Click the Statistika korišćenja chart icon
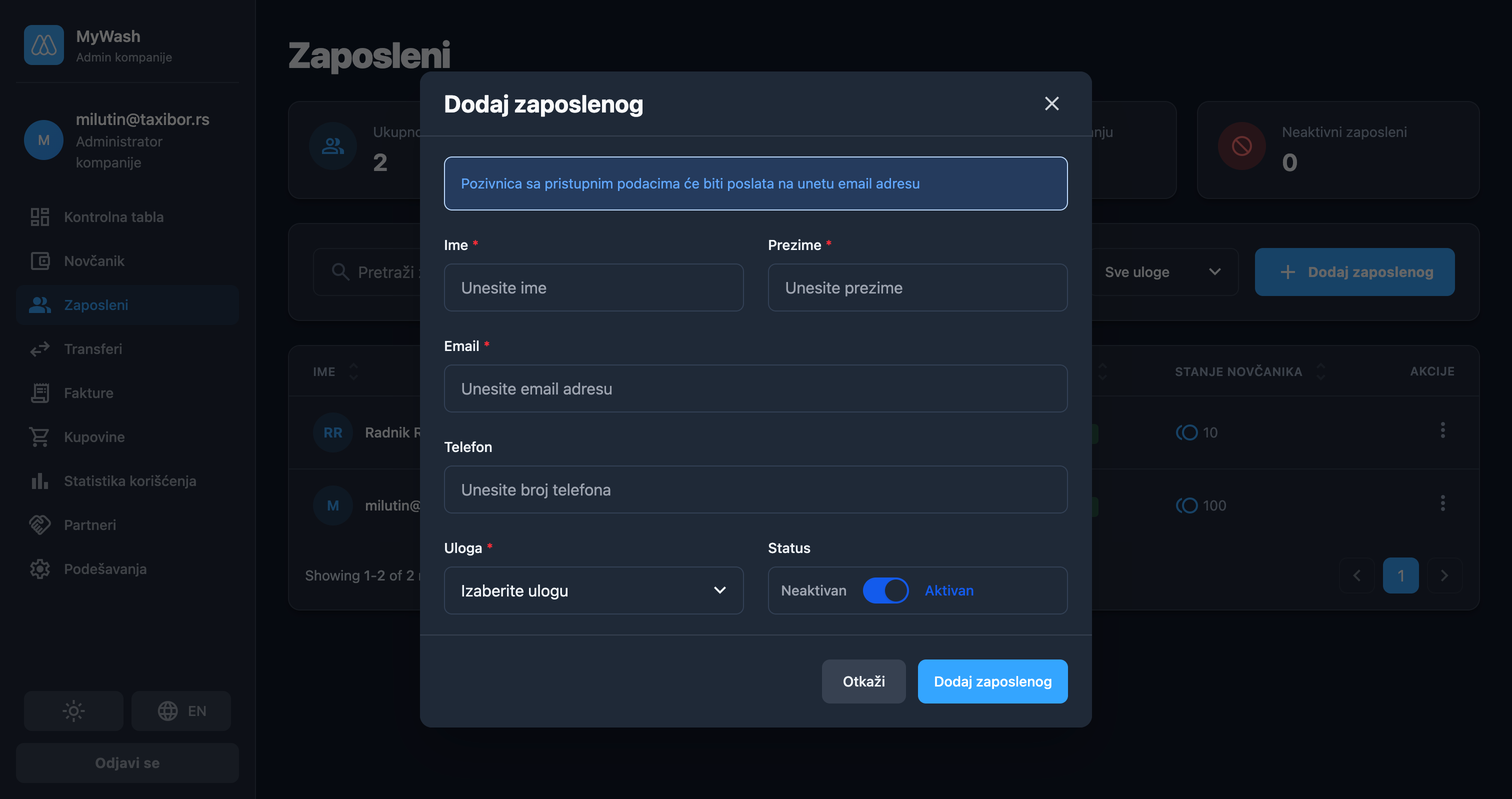 pyautogui.click(x=40, y=481)
